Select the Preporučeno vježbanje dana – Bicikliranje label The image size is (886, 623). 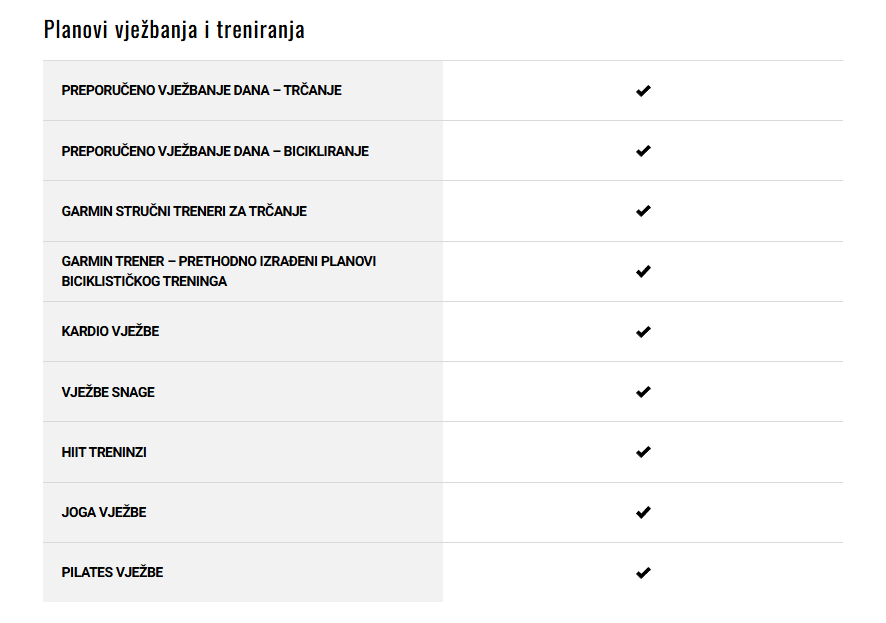[x=215, y=151]
